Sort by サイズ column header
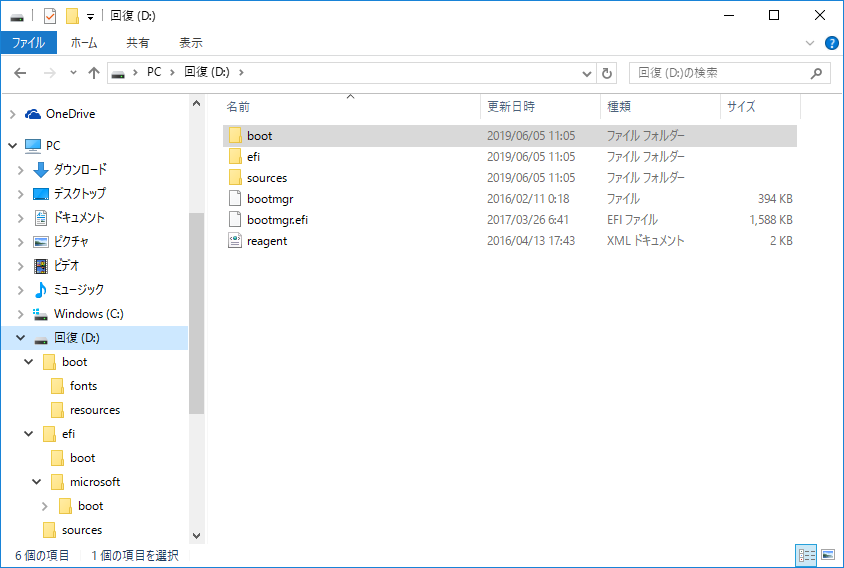 760,107
